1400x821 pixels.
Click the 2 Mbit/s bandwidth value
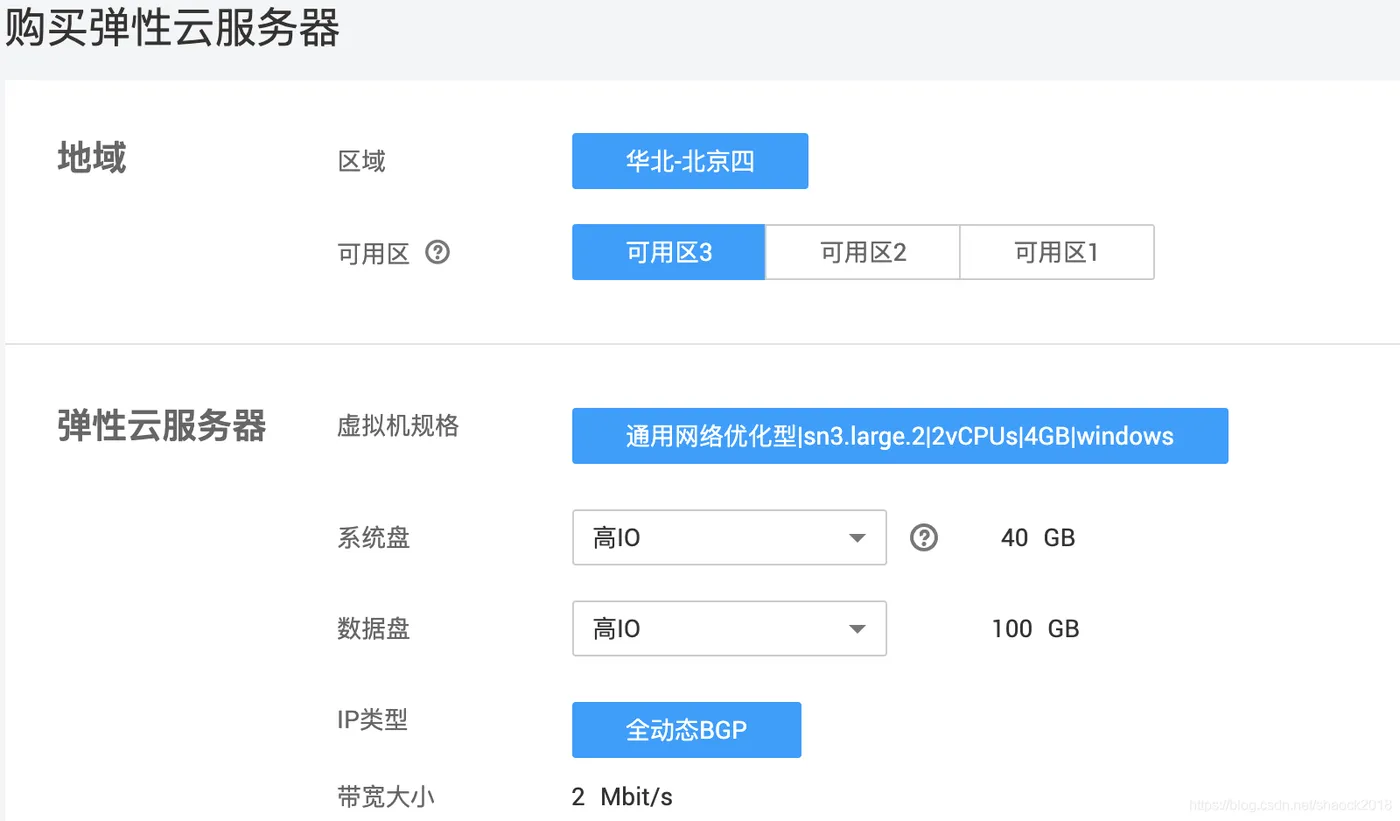(622, 797)
